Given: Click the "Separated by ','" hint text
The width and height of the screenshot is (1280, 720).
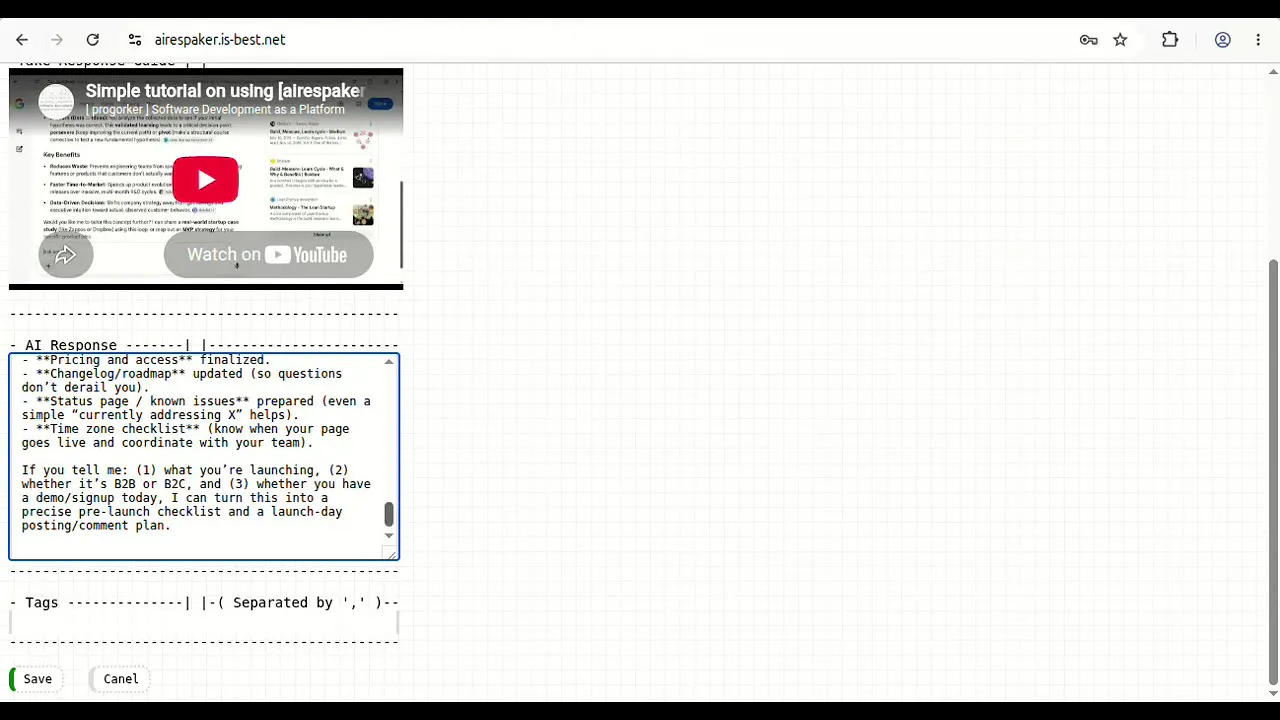Looking at the screenshot, I should click(300, 603).
